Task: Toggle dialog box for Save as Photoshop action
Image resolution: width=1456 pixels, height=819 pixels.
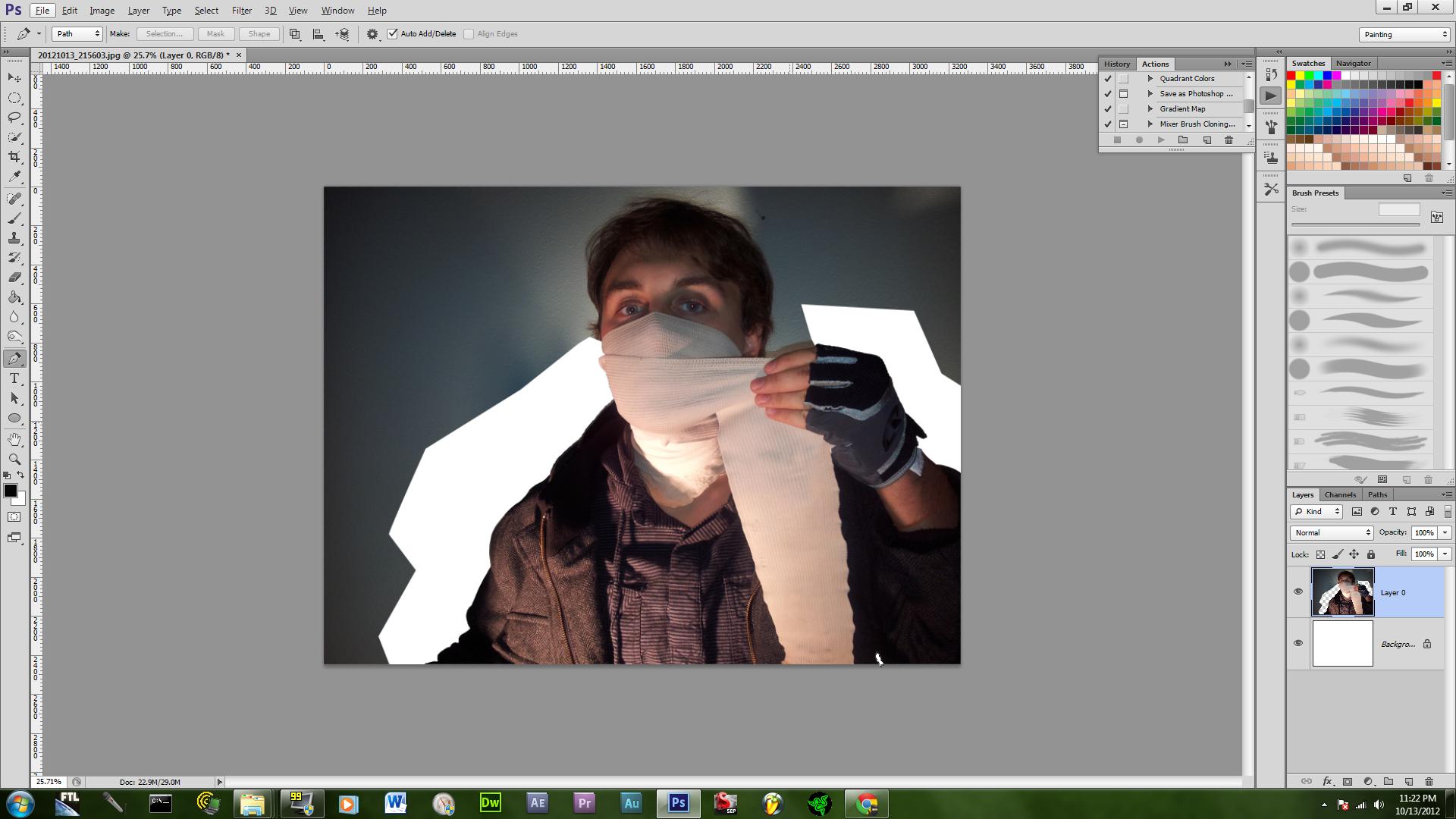Action: coord(1124,94)
